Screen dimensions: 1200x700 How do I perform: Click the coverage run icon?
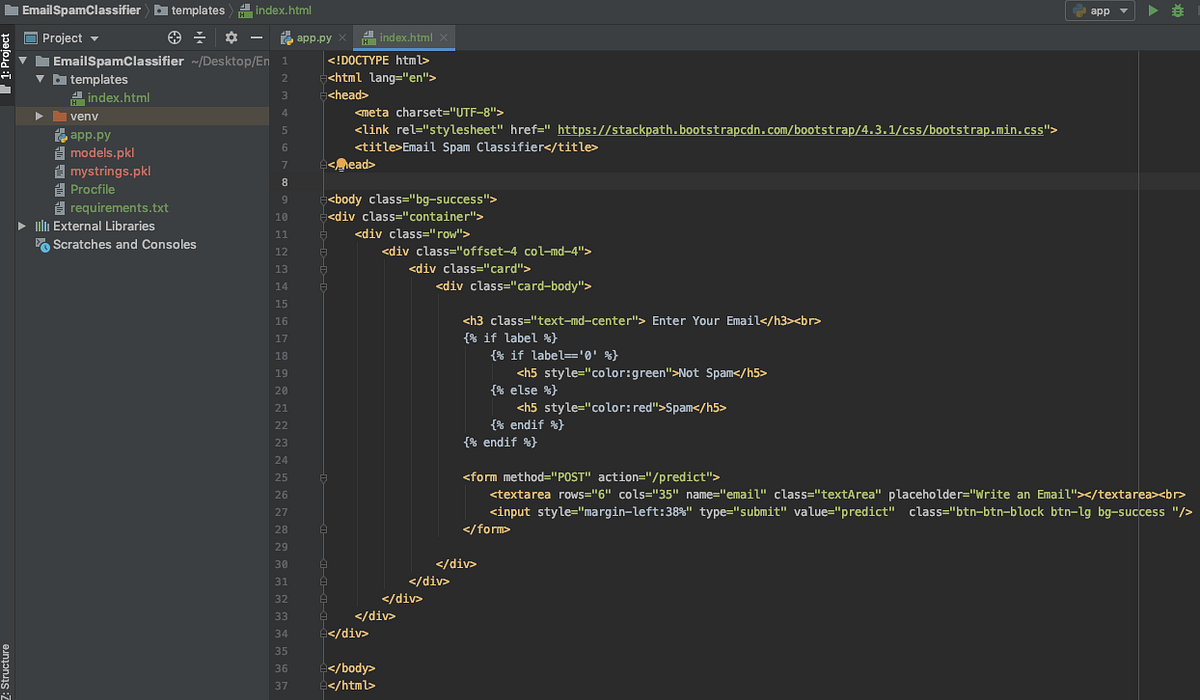click(x=1197, y=10)
